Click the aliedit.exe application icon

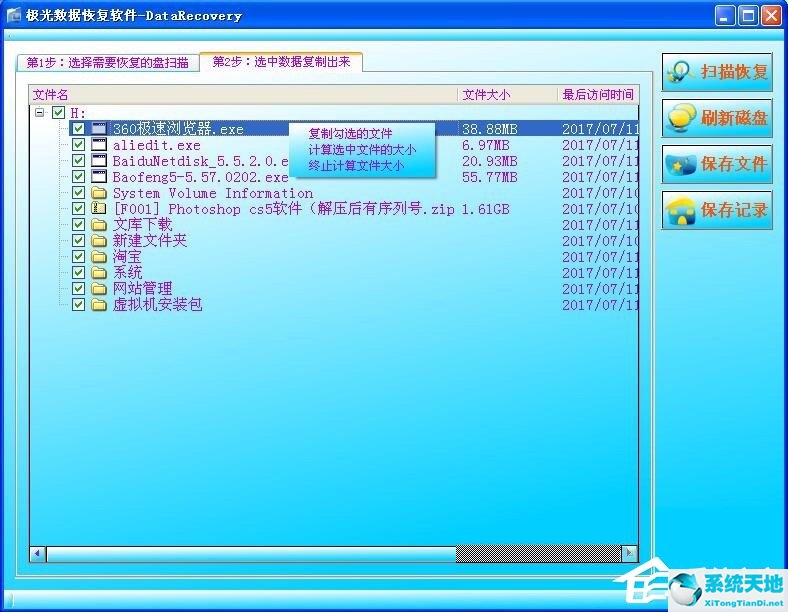[x=99, y=145]
